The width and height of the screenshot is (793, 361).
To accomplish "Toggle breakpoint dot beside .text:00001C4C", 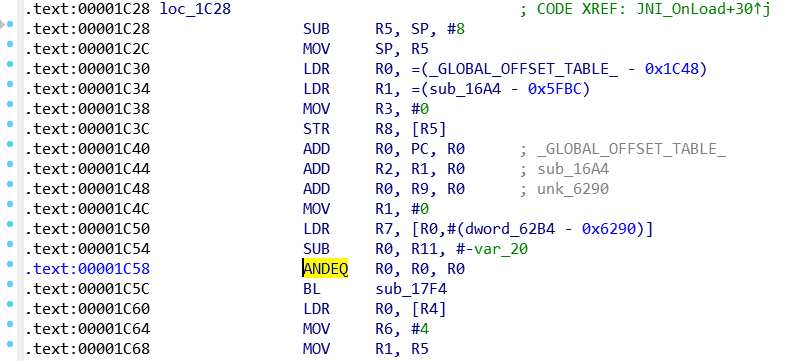I will click(x=10, y=205).
